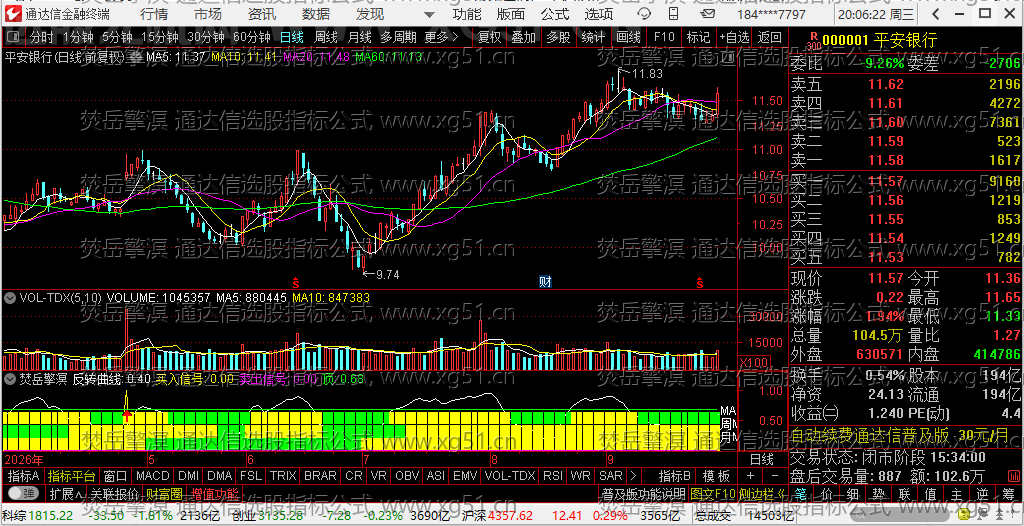Screen dimensions: 1024x526
Task: Click the back arrow in title bar
Action: click(x=936, y=14)
